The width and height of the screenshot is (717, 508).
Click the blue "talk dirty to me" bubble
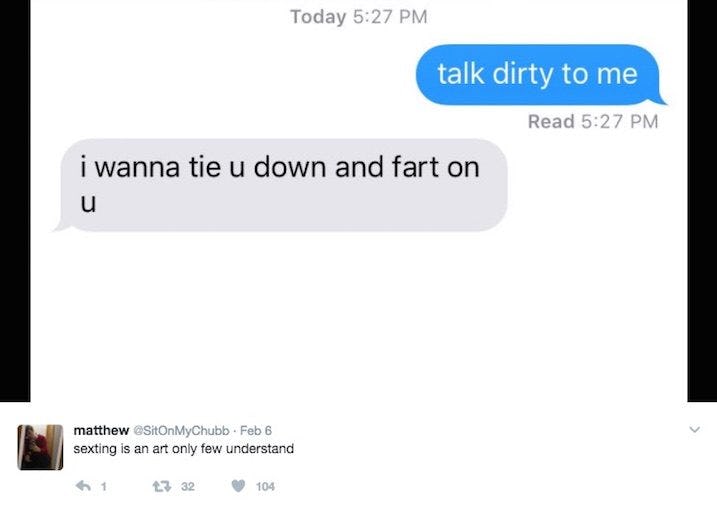[538, 75]
